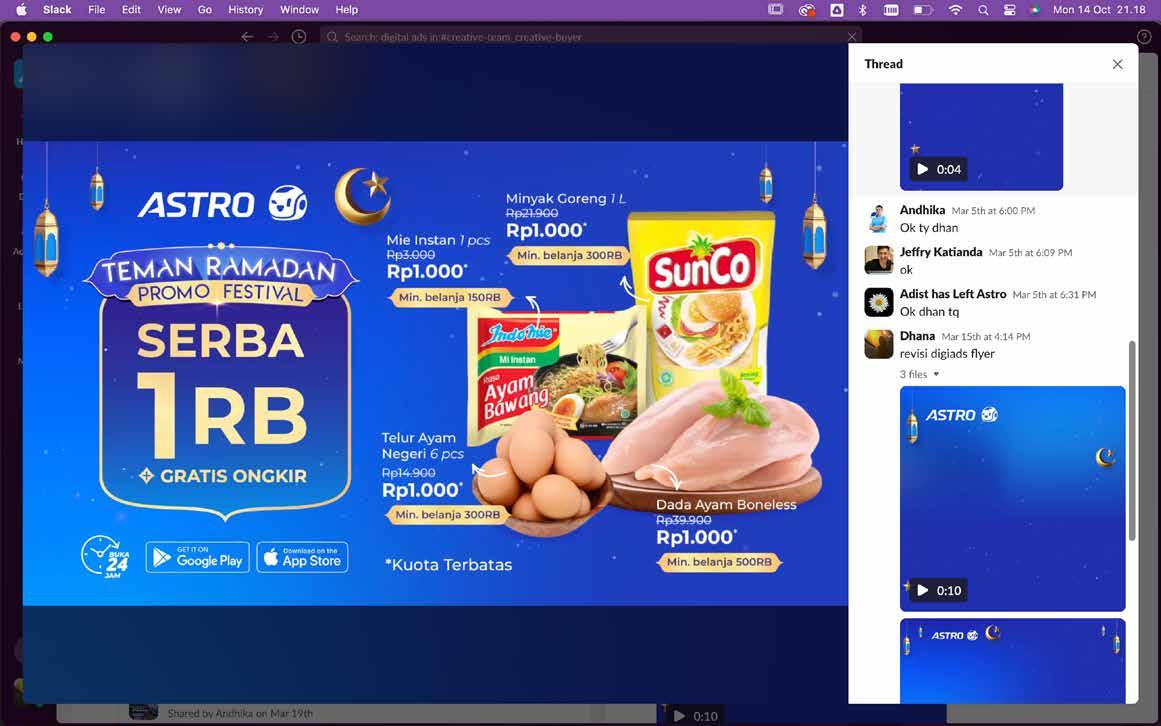The image size is (1161, 726).
Task: Open Spotlight search icon
Action: pyautogui.click(x=983, y=10)
